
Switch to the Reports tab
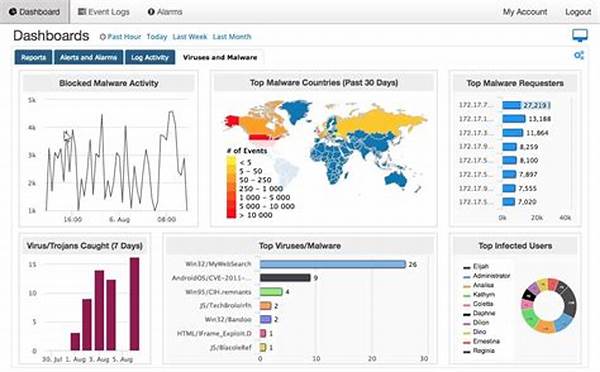tap(33, 57)
